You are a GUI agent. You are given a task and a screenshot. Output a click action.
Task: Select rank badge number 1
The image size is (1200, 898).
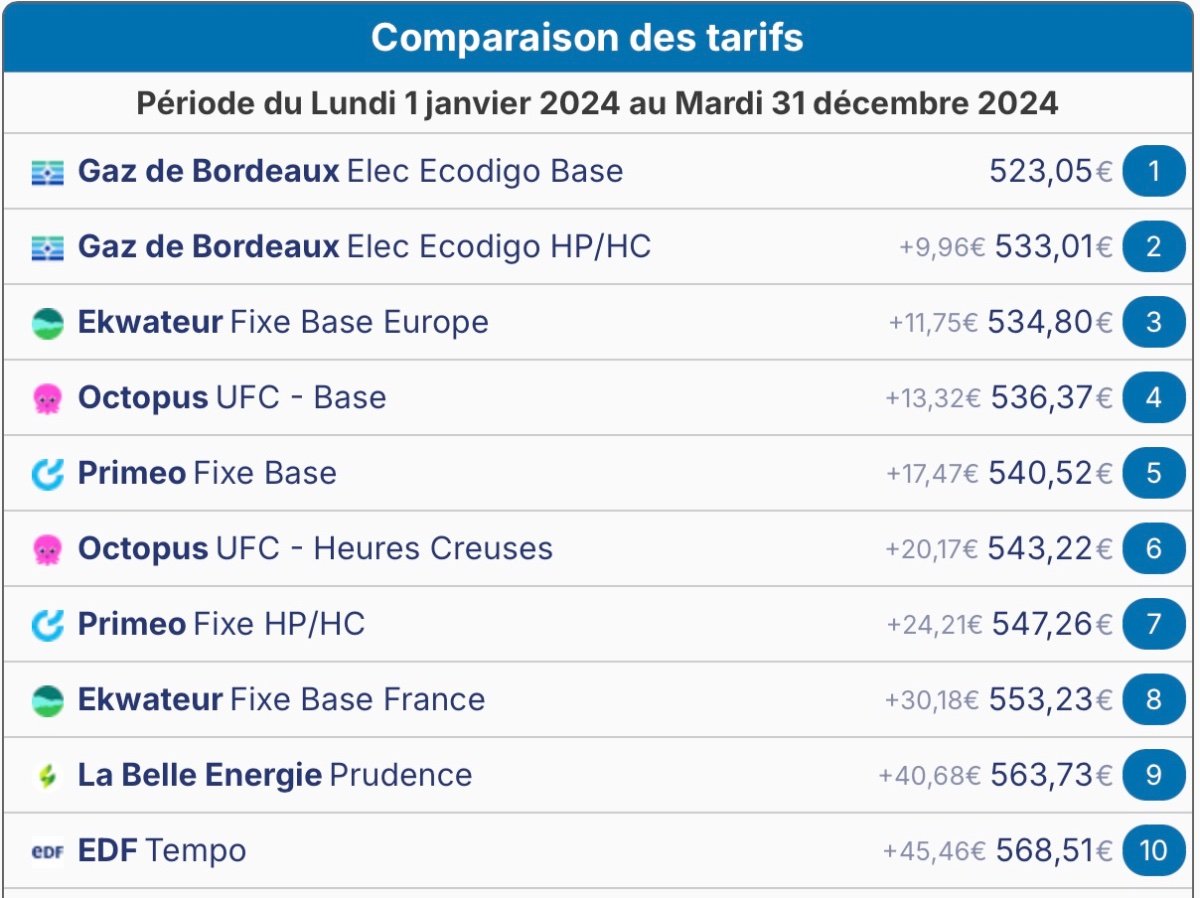coord(1153,171)
